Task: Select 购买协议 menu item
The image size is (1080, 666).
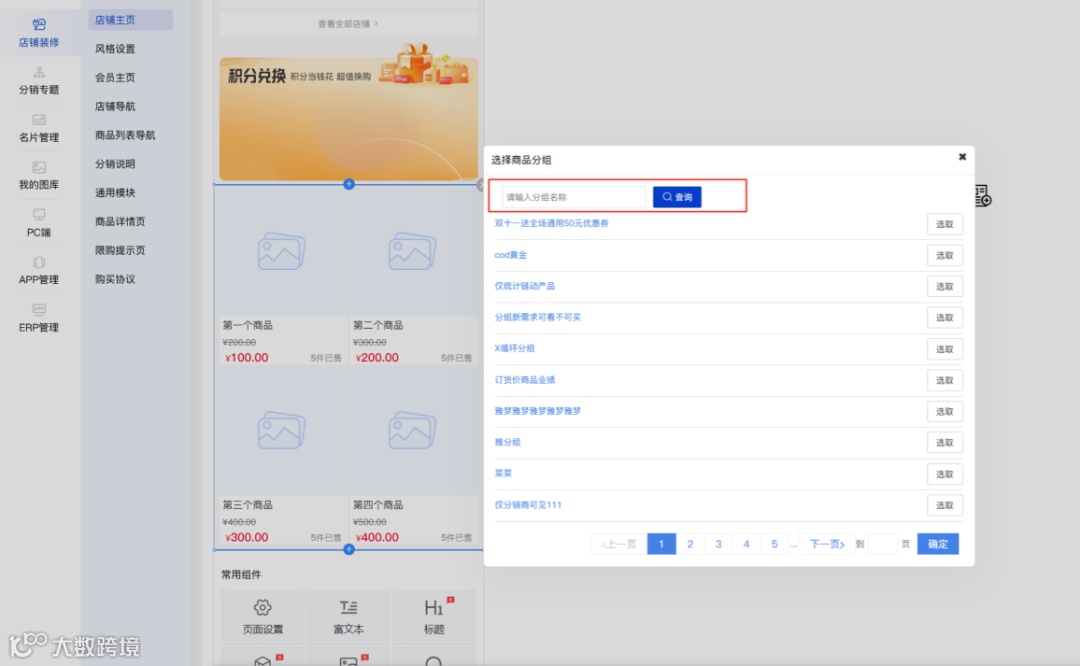Action: tap(115, 279)
